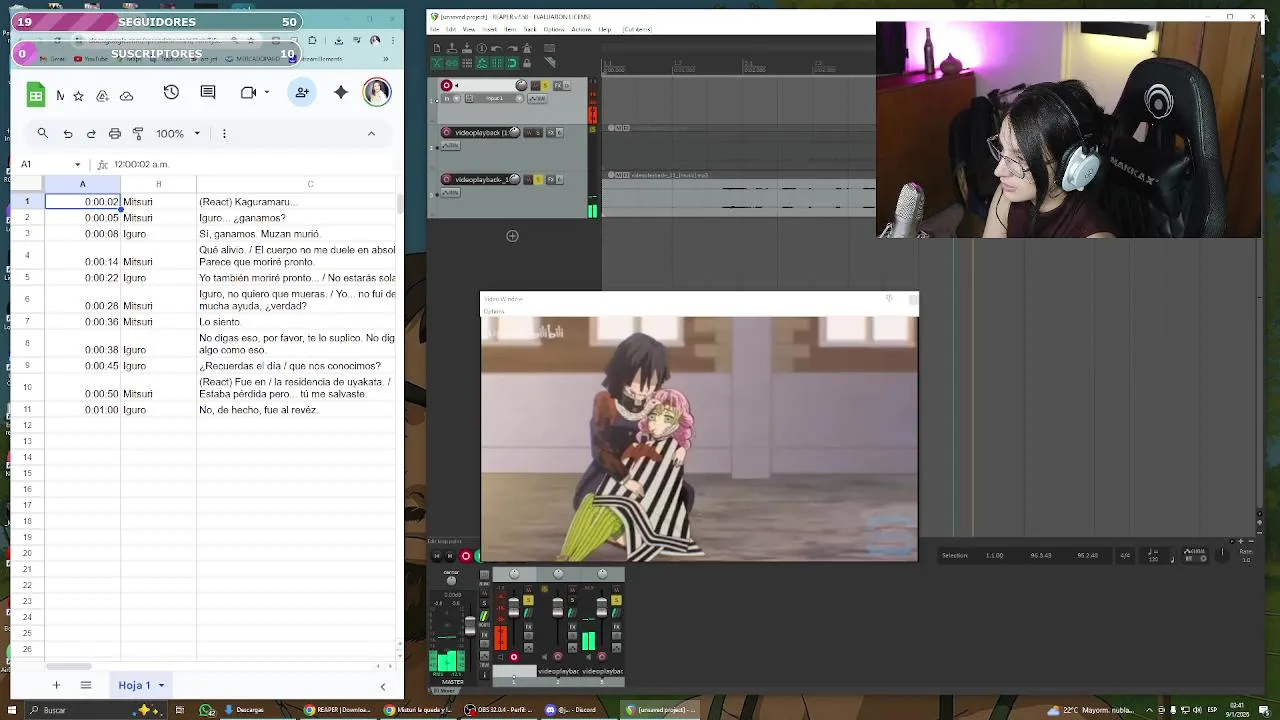1280x720 pixels.
Task: Open all sheets list
Action: pos(86,685)
